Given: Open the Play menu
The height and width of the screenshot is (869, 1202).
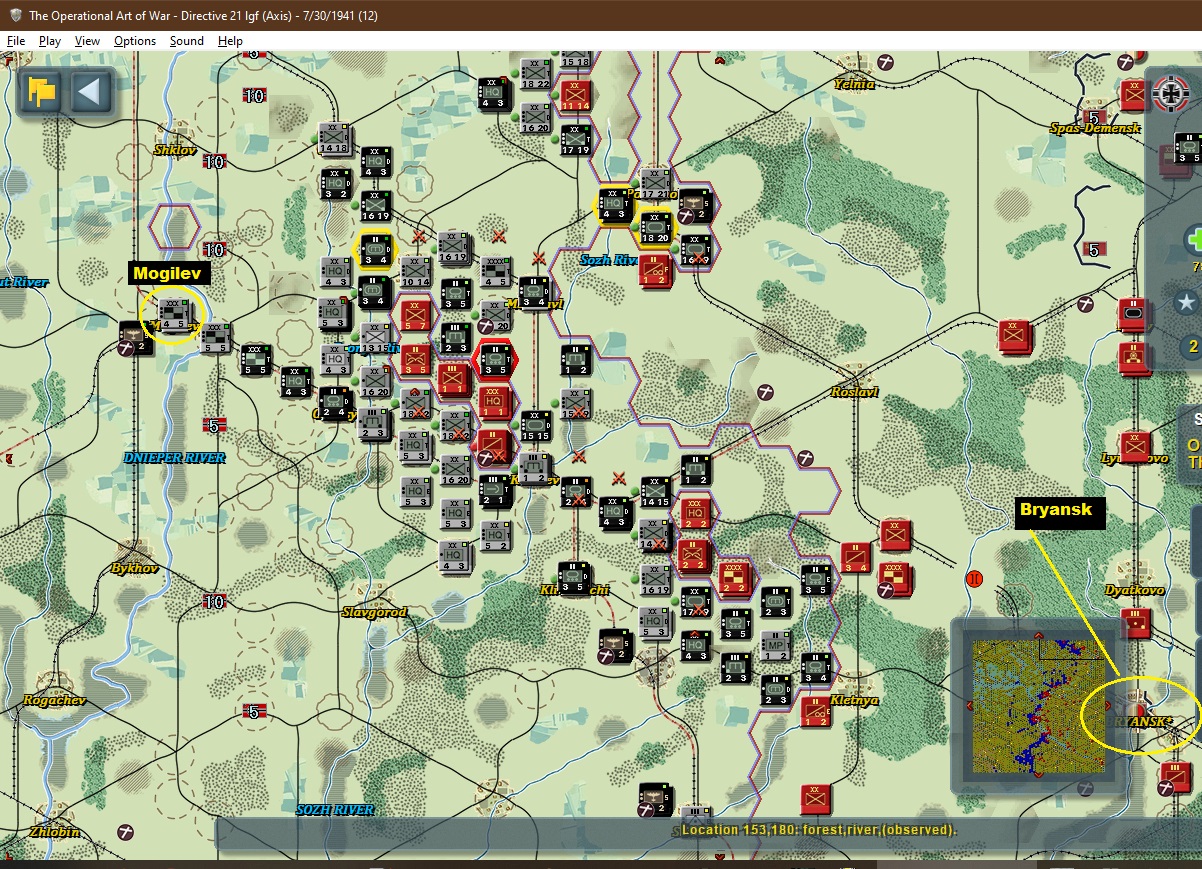Looking at the screenshot, I should [50, 41].
